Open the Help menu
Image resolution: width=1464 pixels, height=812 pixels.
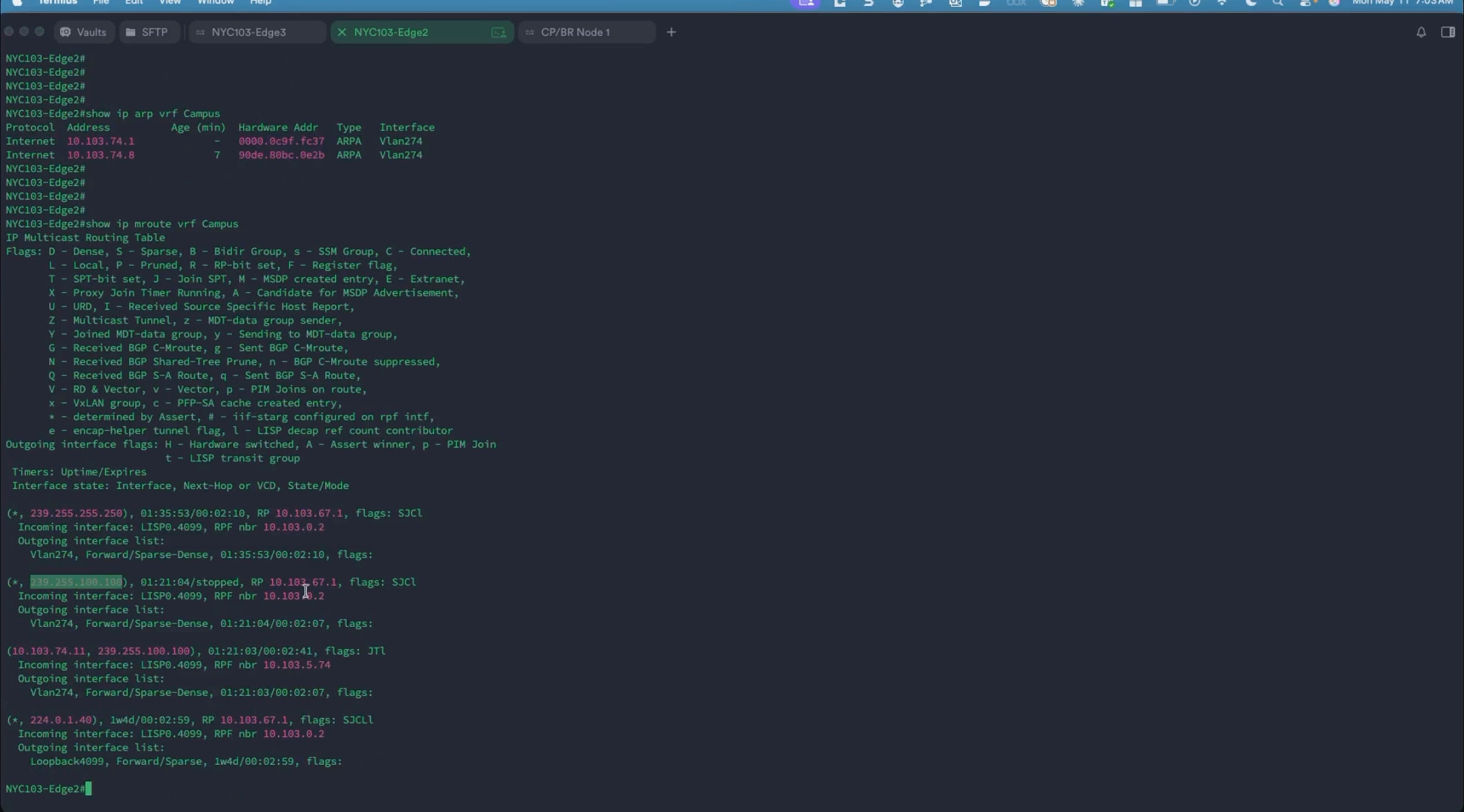pos(260,3)
